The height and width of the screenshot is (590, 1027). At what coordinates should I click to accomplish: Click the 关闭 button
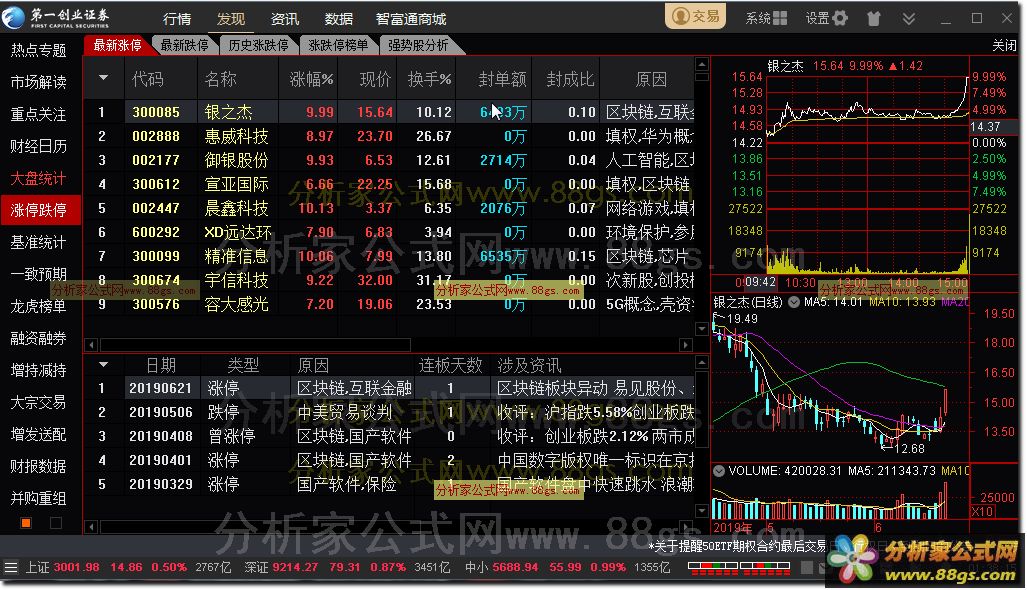click(1004, 45)
